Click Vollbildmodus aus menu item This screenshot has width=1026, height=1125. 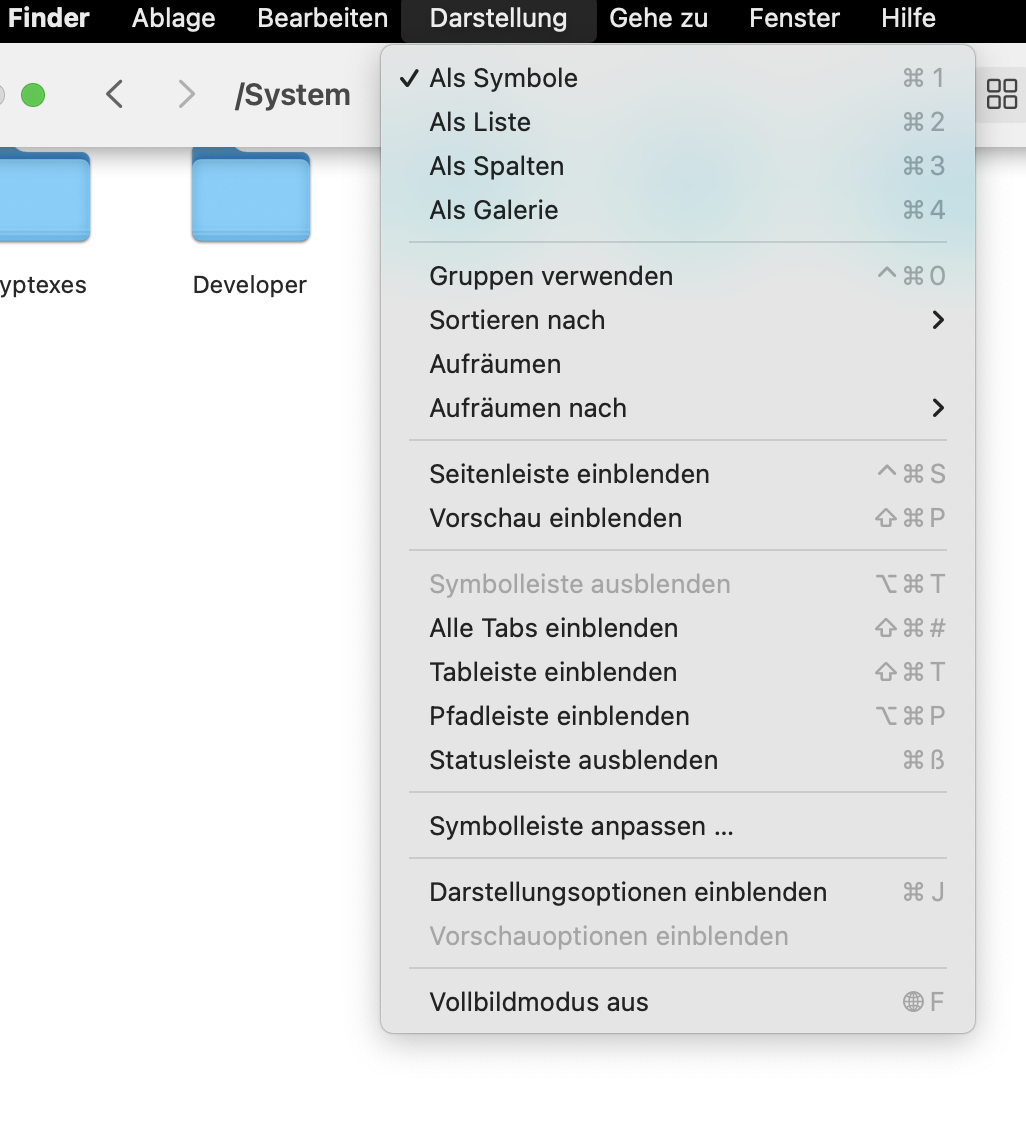[x=539, y=1002]
